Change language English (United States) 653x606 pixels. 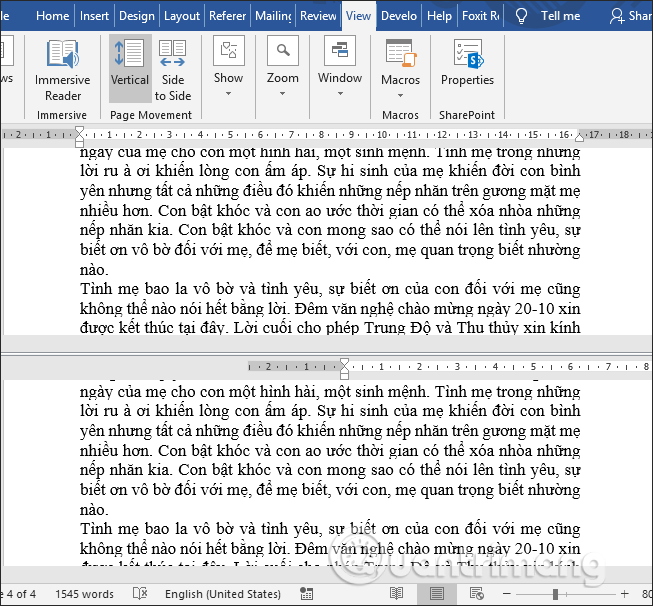tap(223, 594)
